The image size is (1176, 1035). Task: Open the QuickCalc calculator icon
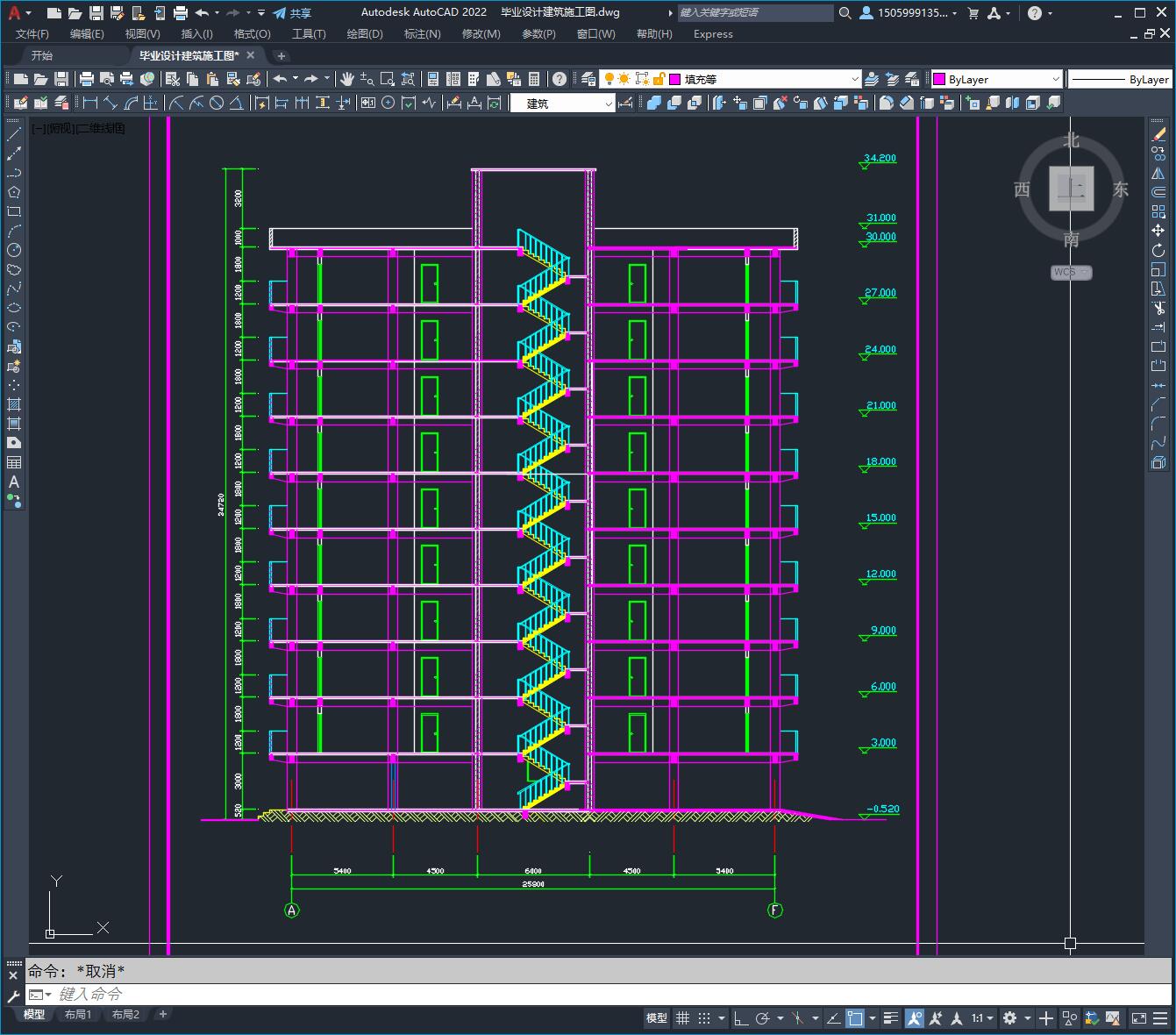coord(534,79)
